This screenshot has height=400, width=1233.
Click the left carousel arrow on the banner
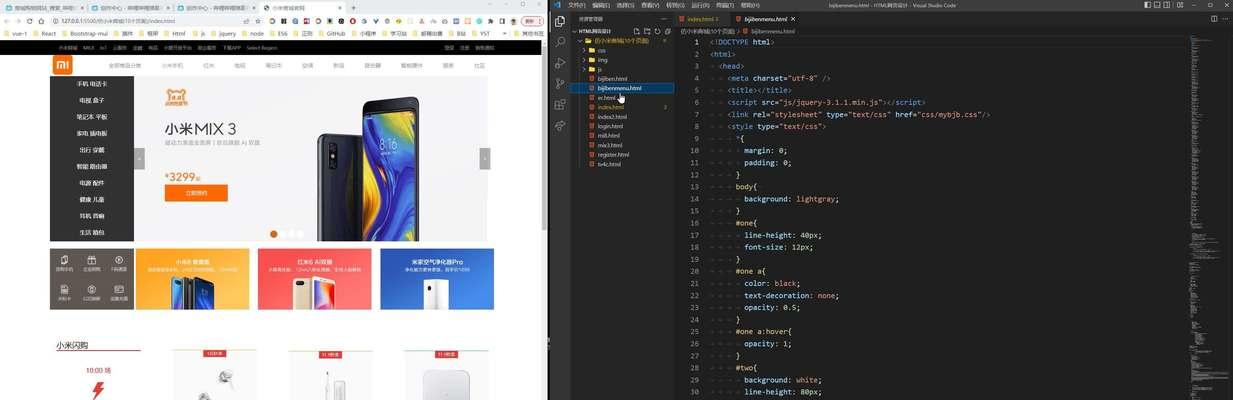tap(140, 158)
